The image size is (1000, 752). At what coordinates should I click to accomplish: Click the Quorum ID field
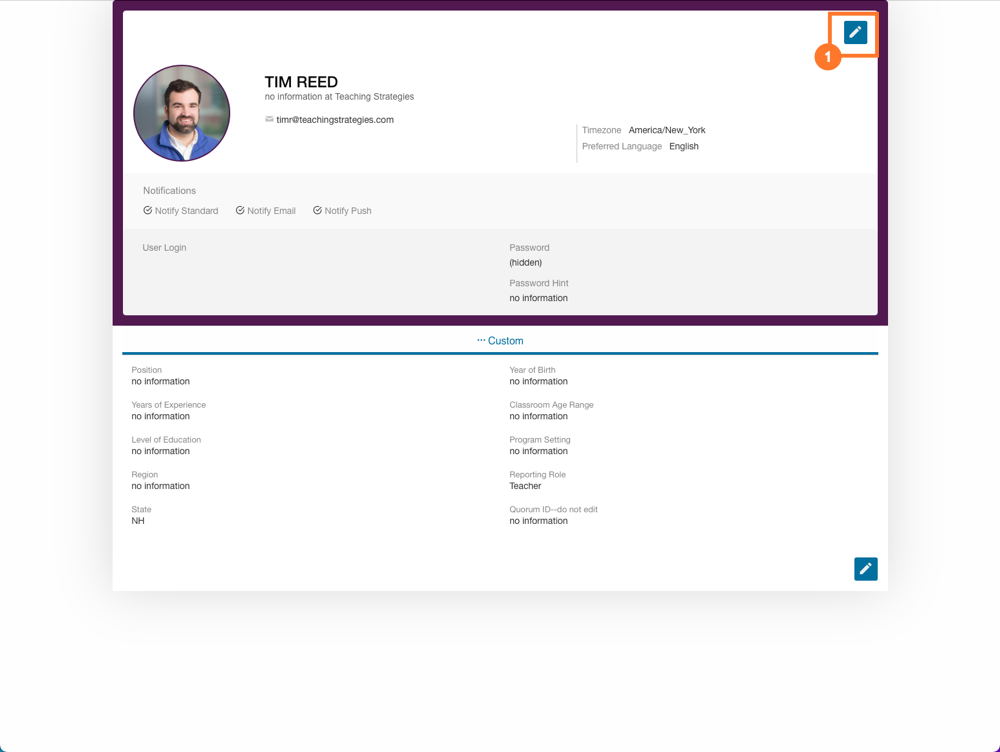click(x=538, y=520)
